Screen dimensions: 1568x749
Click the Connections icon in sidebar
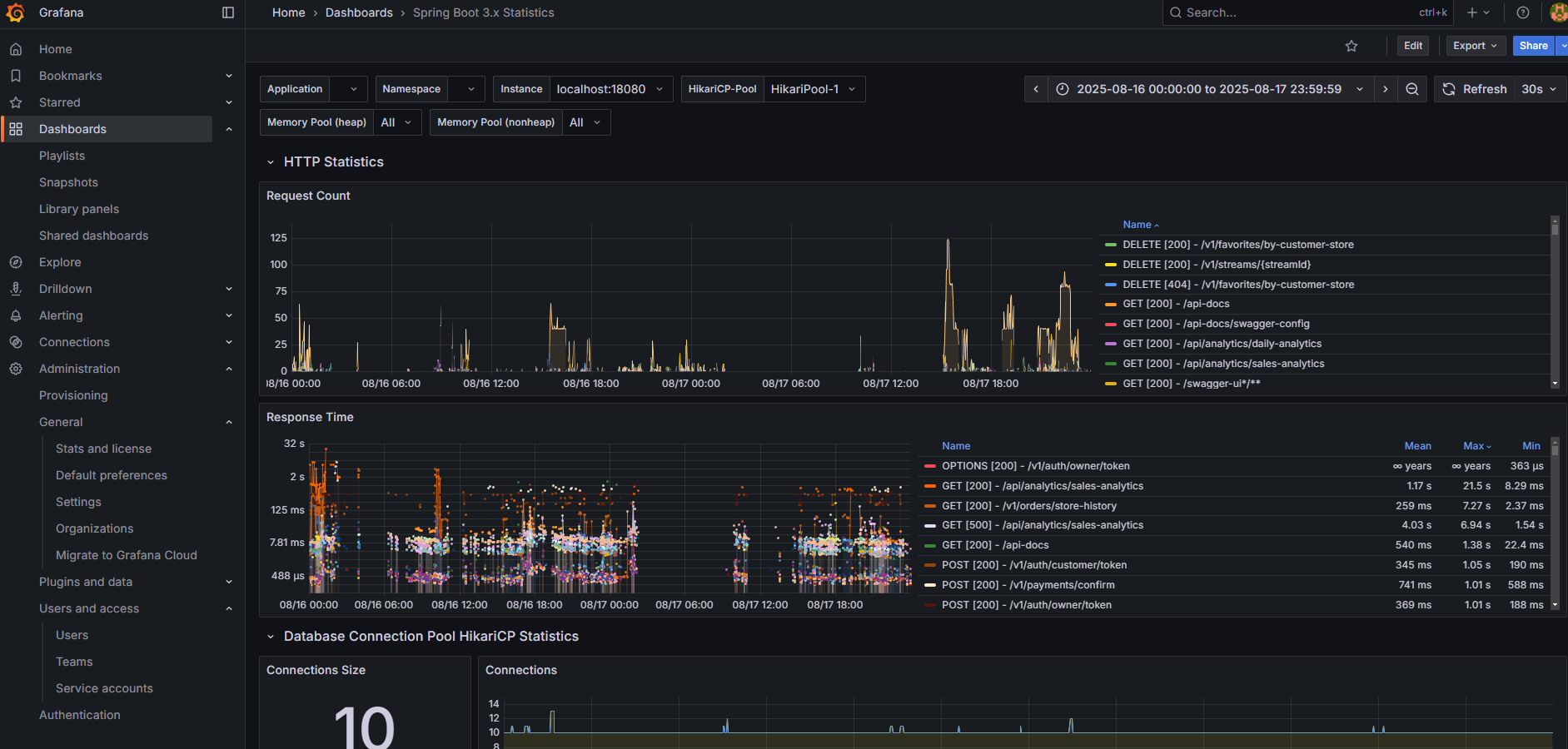[16, 342]
